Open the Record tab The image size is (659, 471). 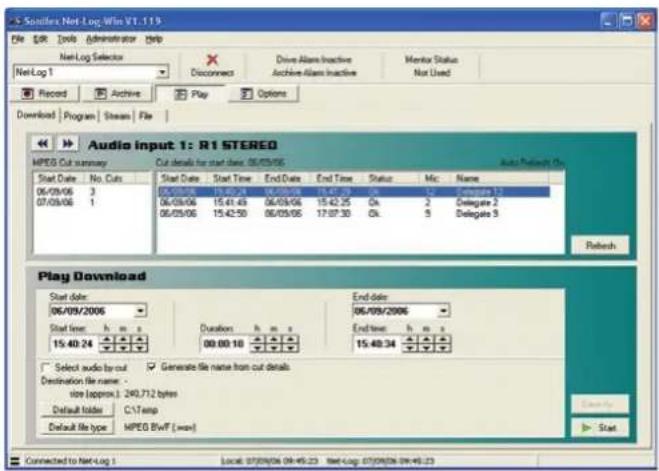45,93
